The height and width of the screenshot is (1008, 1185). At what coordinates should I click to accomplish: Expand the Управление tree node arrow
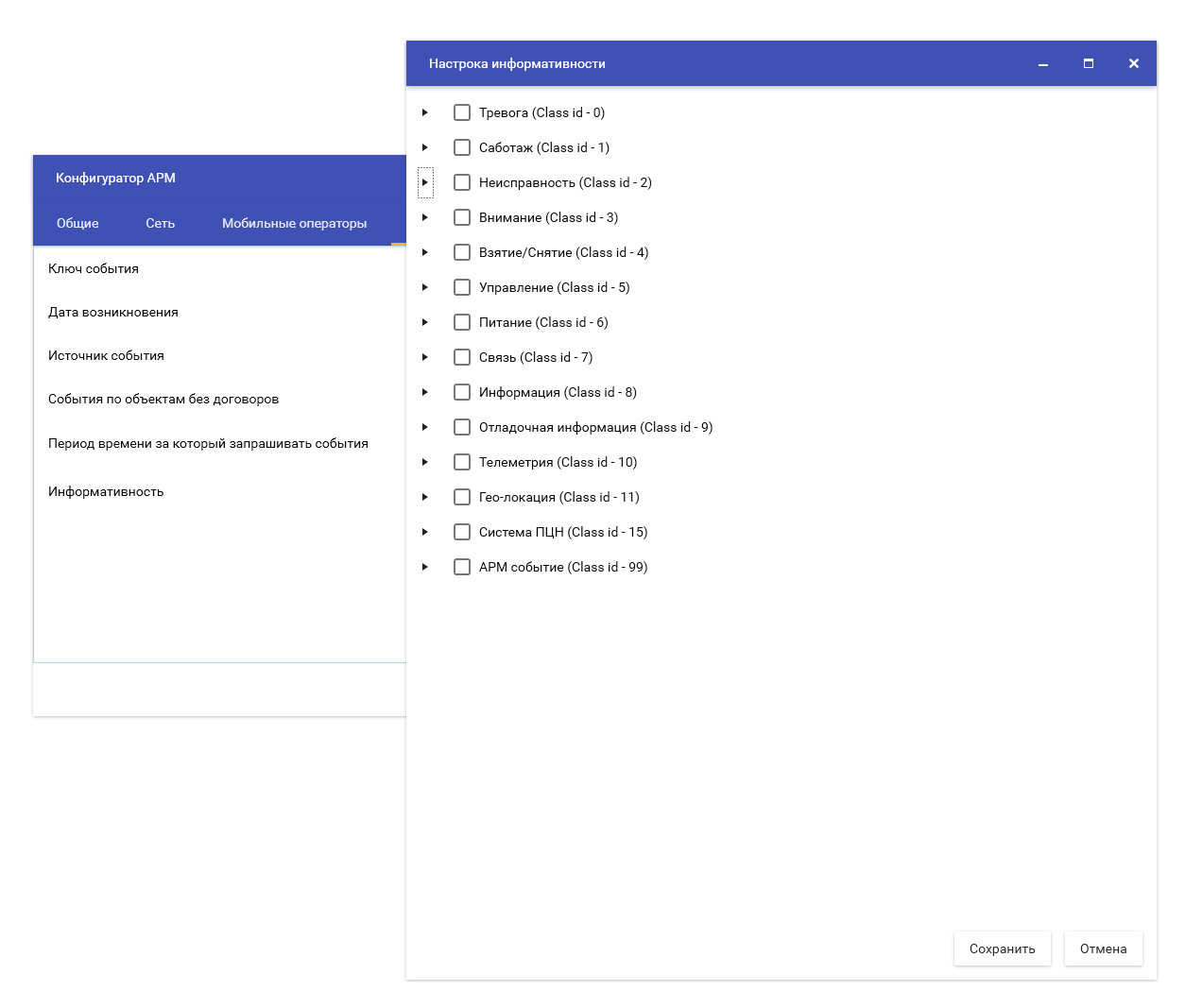tap(425, 287)
